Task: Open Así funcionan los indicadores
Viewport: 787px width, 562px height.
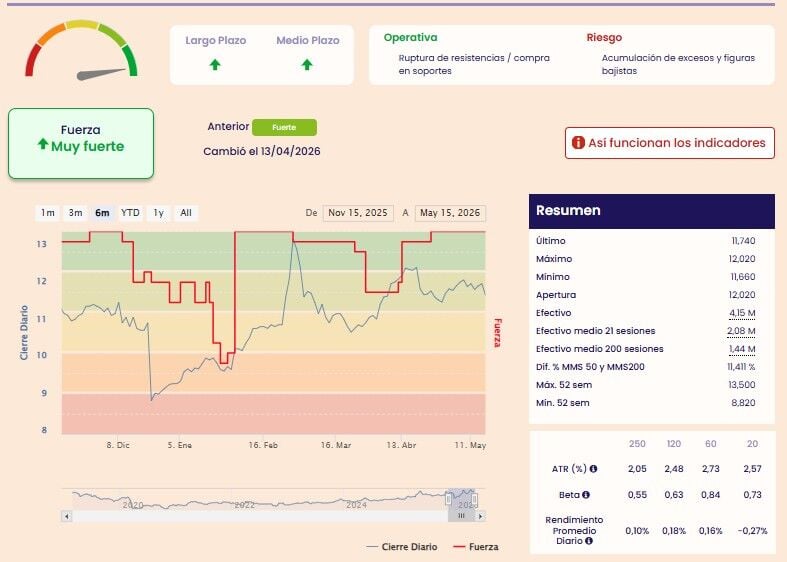Action: tap(670, 143)
